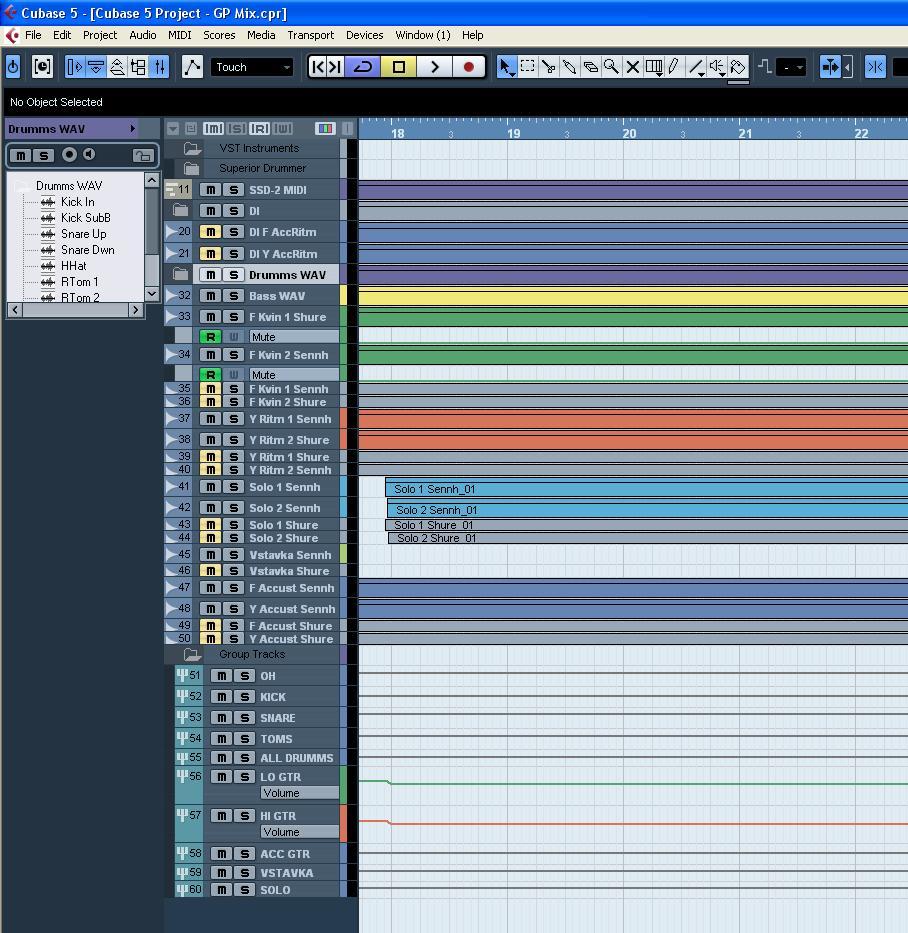Open the VST Instruments folder
The height and width of the screenshot is (933, 908).
pyautogui.click(x=192, y=148)
